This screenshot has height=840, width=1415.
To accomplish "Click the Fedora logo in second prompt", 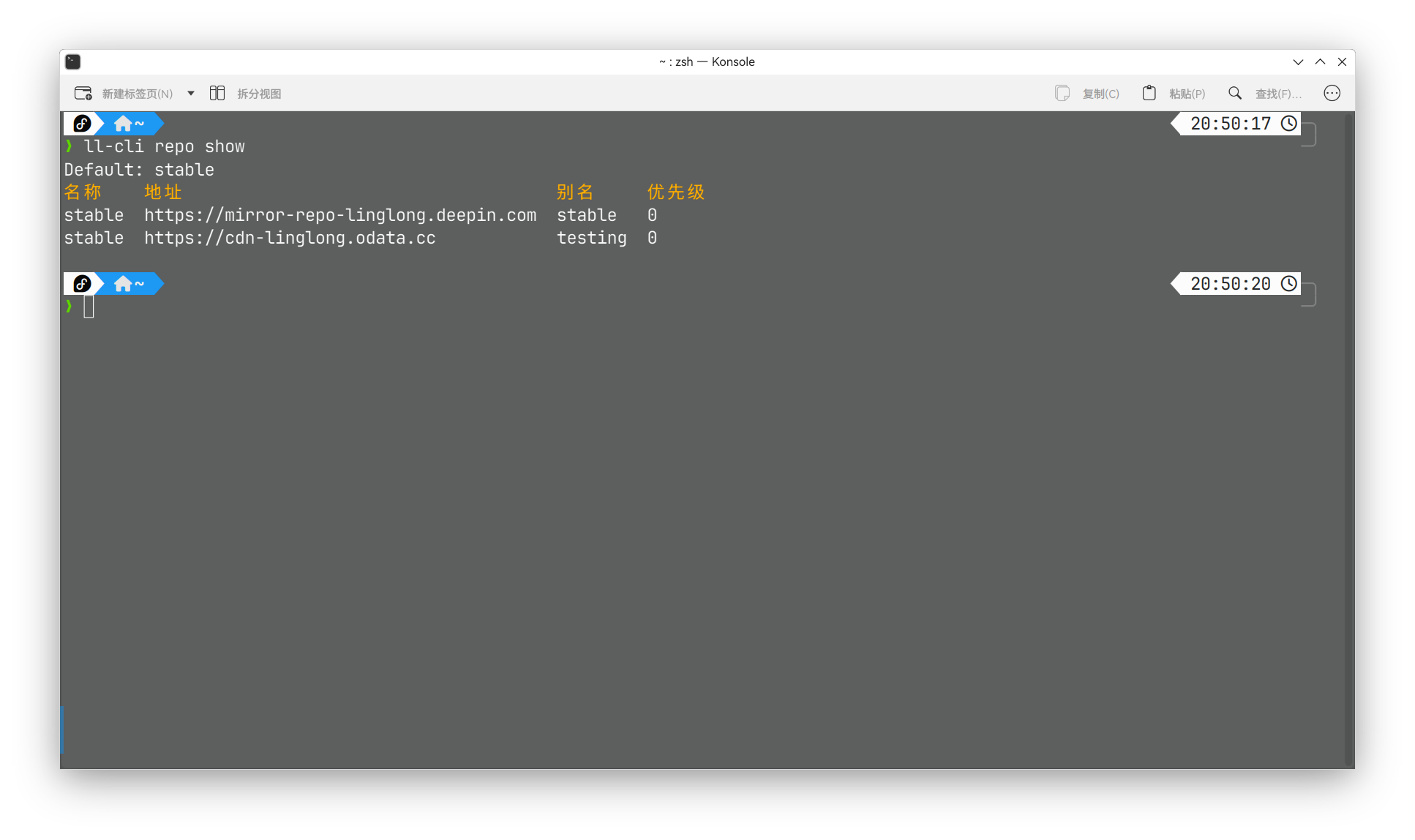I will pyautogui.click(x=82, y=283).
